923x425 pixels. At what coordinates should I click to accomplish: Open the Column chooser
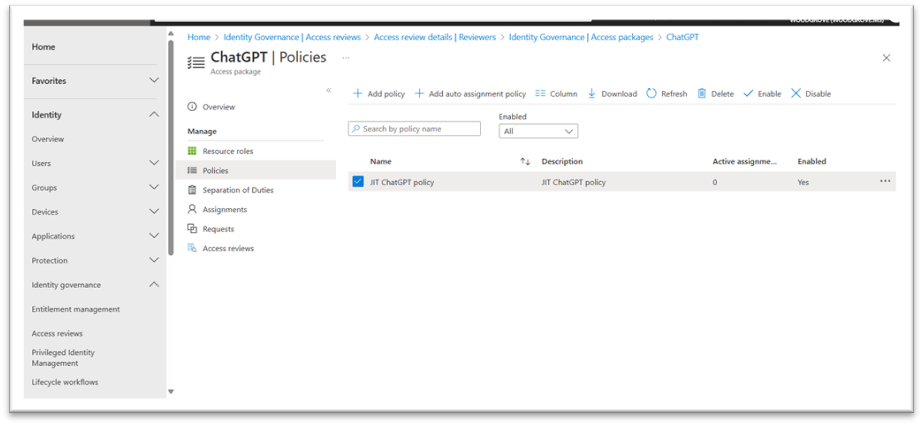click(x=556, y=94)
